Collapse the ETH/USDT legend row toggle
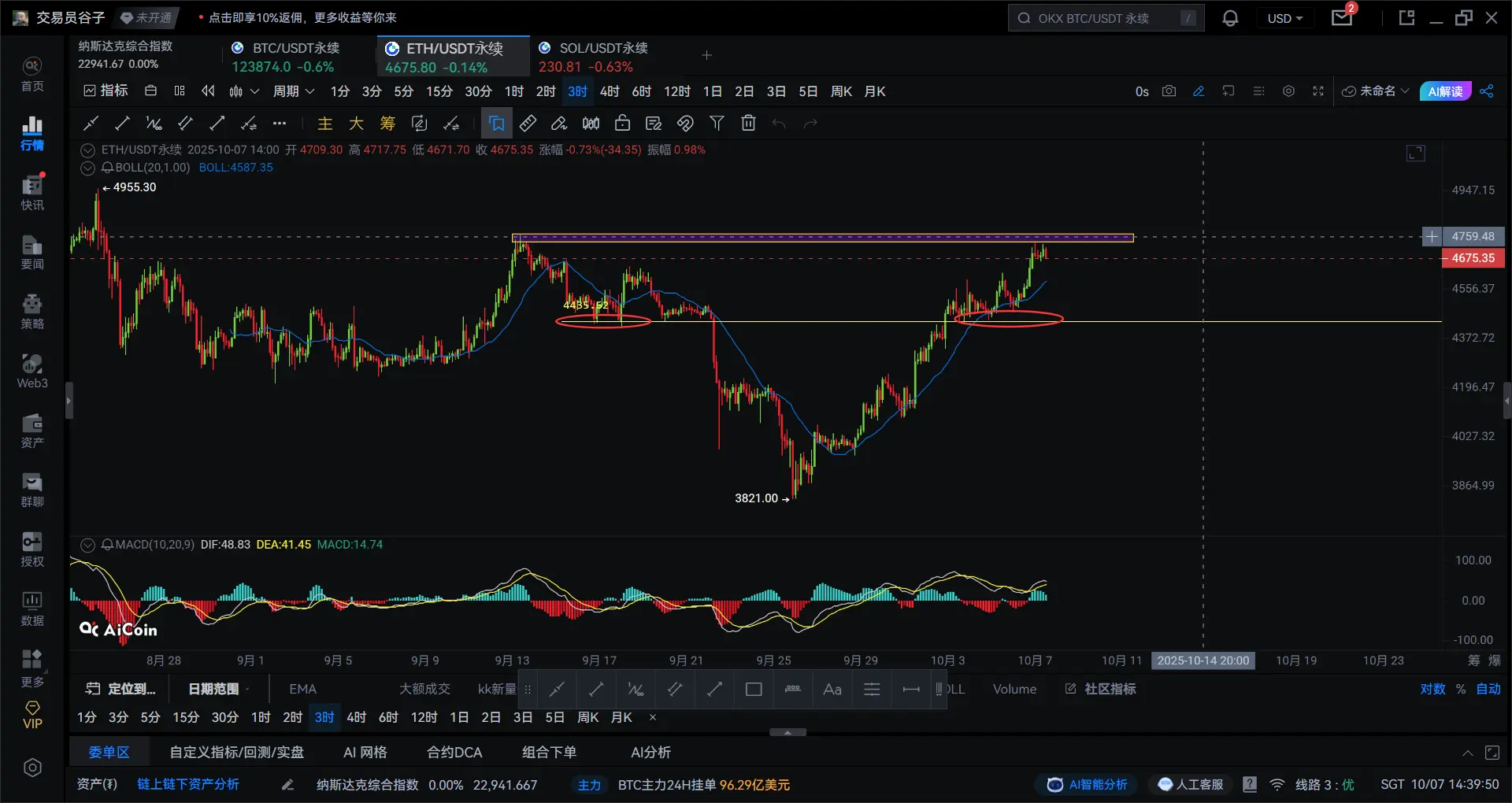This screenshot has width=1512, height=803. tap(87, 150)
